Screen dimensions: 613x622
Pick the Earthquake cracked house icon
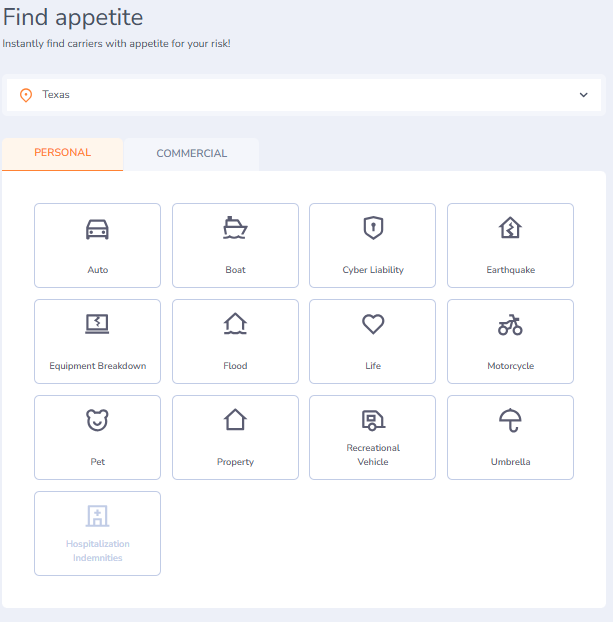coord(510,228)
